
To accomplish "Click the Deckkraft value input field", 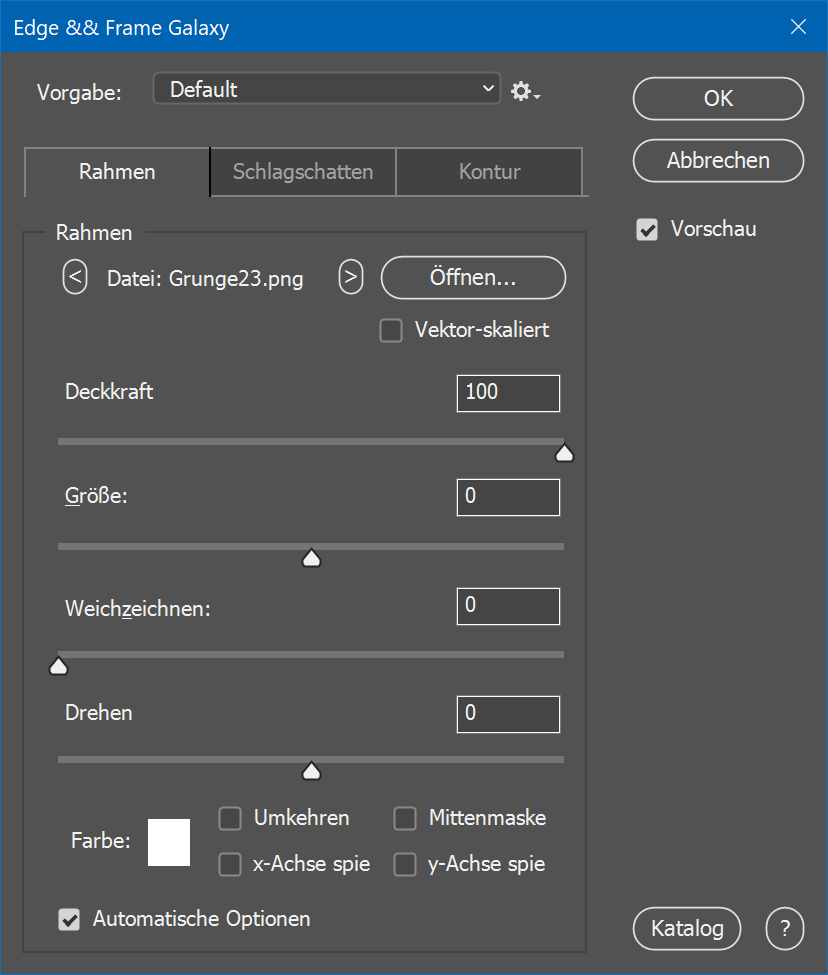I will pyautogui.click(x=507, y=393).
